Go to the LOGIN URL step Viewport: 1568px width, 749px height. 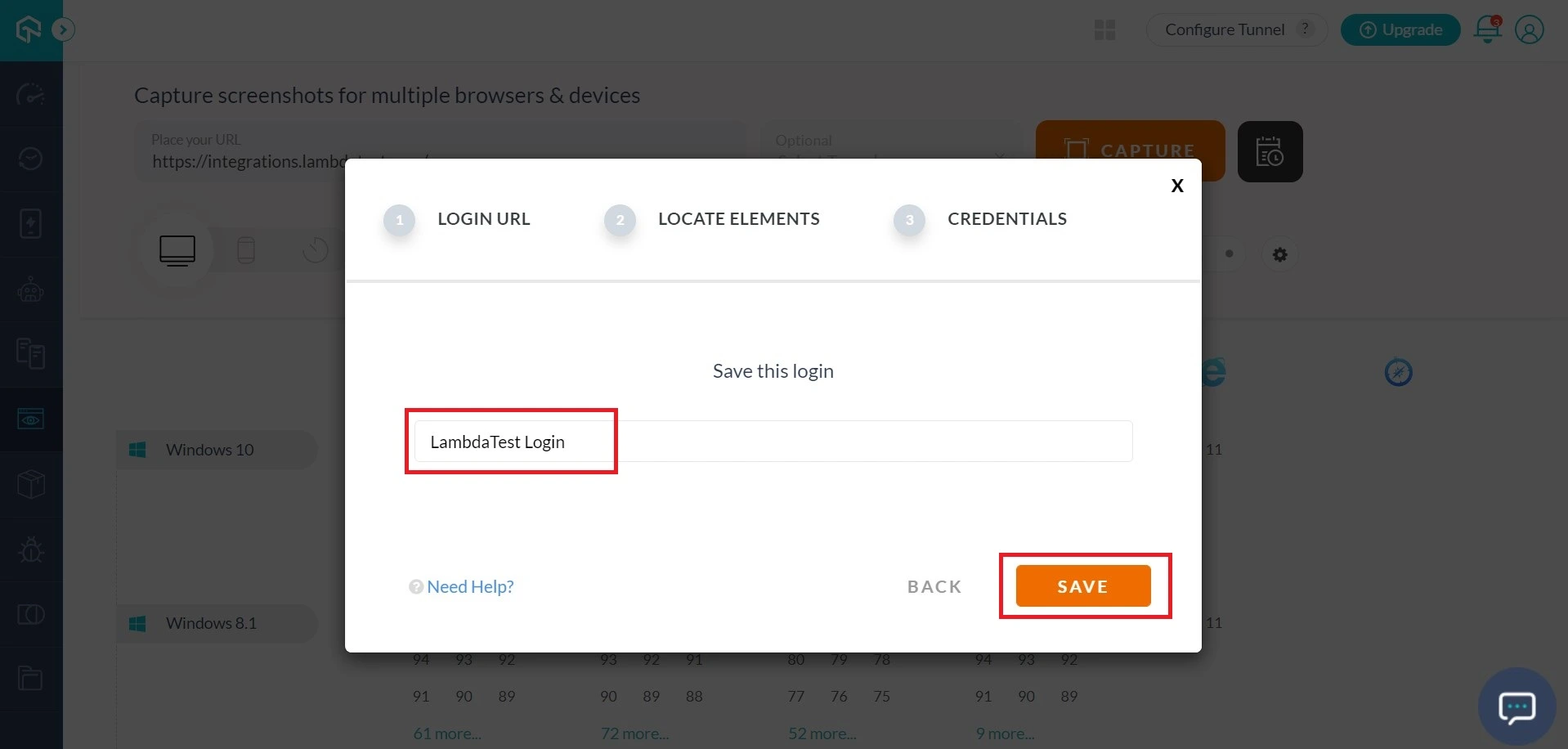coord(482,219)
